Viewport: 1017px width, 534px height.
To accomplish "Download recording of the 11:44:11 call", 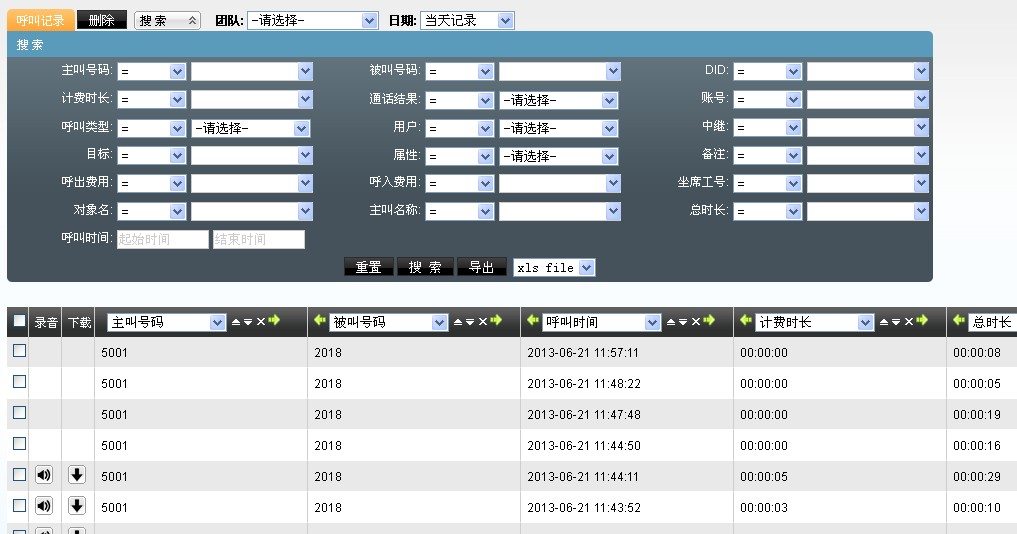I will (x=77, y=475).
